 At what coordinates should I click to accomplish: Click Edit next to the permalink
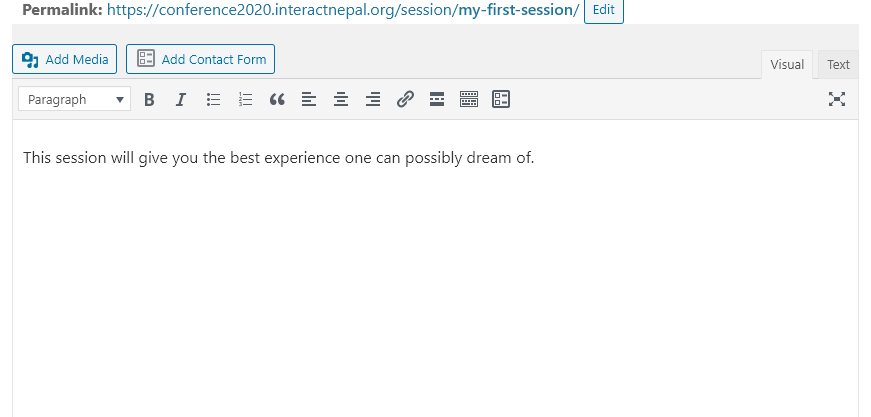tap(603, 10)
